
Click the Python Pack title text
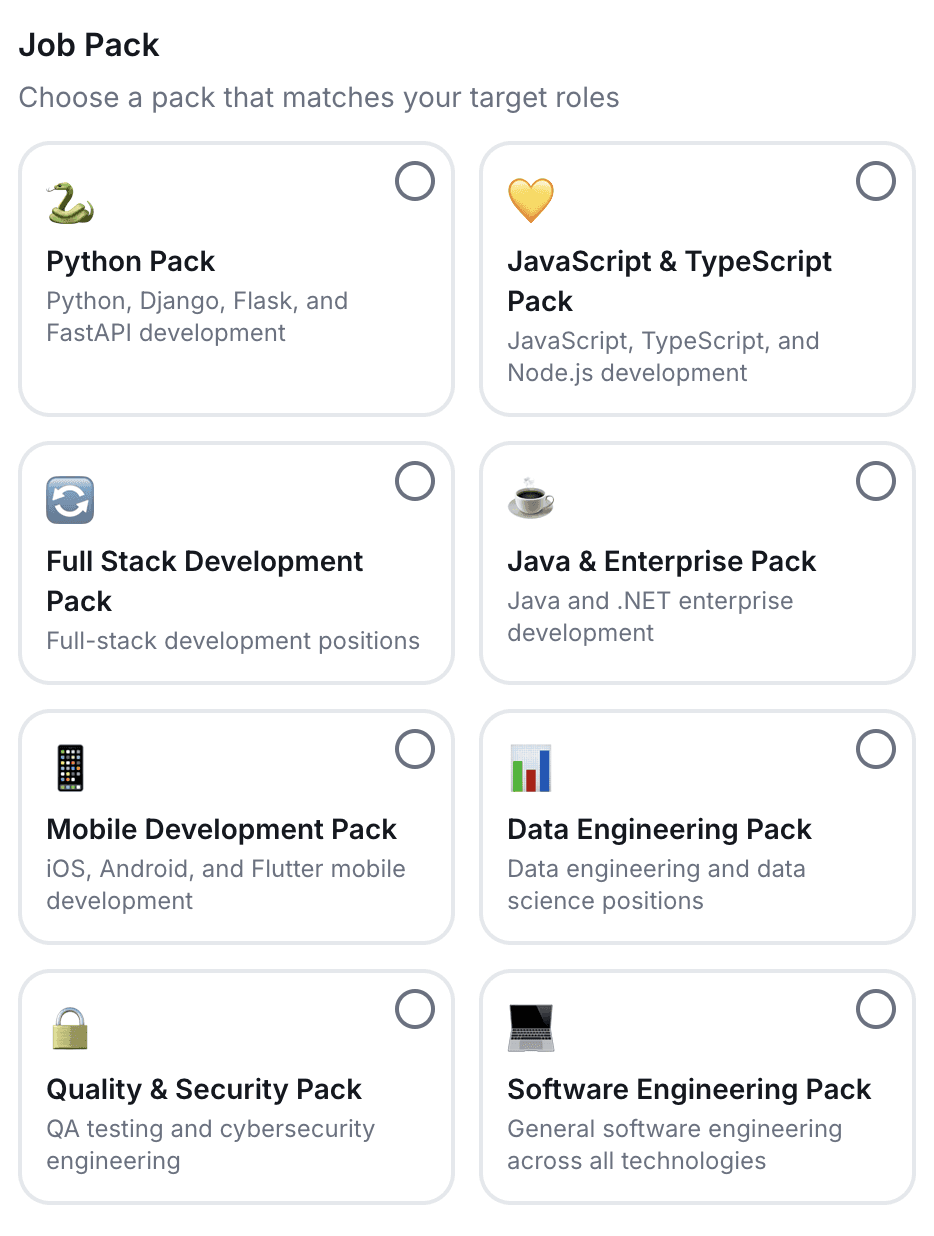tap(131, 262)
